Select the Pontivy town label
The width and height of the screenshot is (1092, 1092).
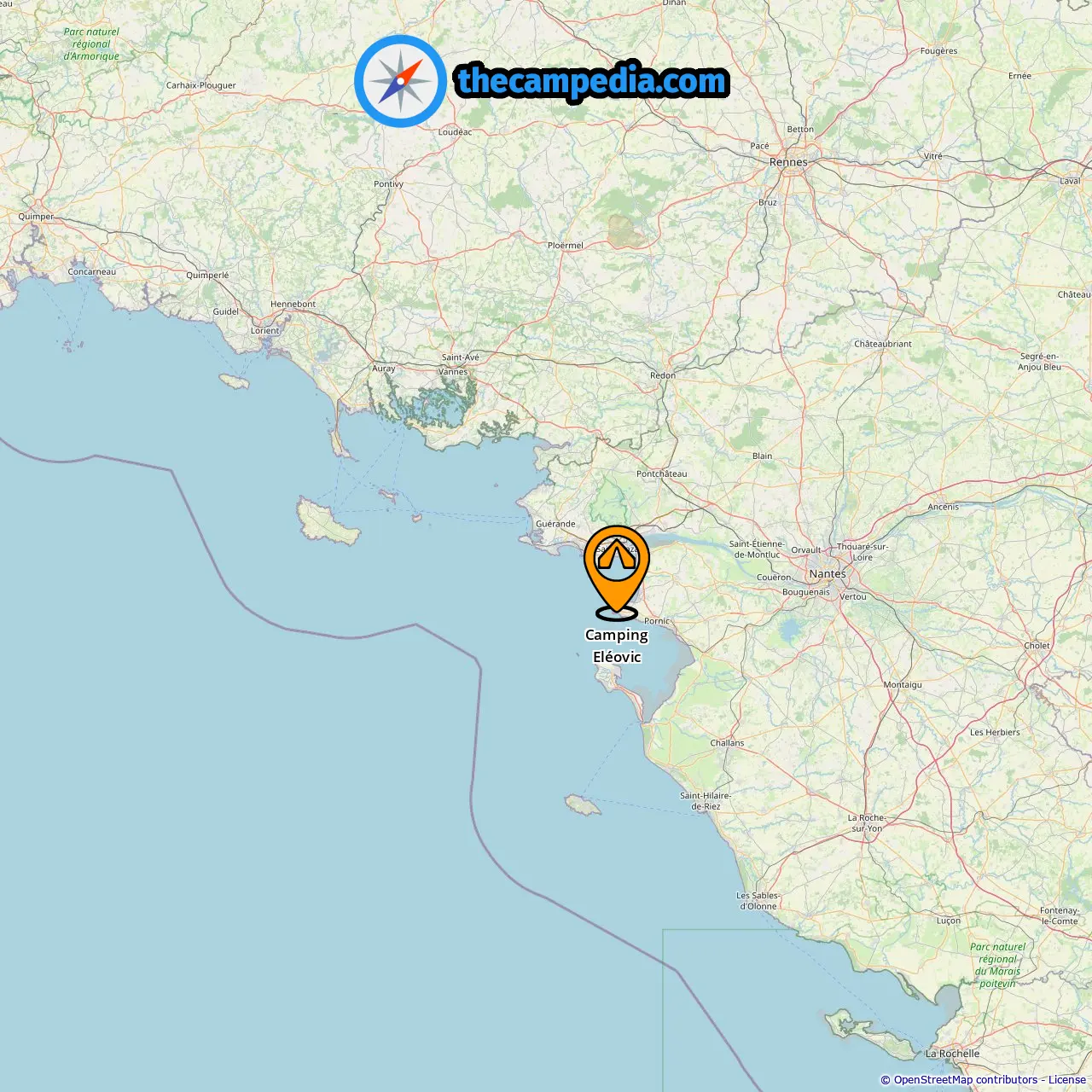[x=388, y=184]
